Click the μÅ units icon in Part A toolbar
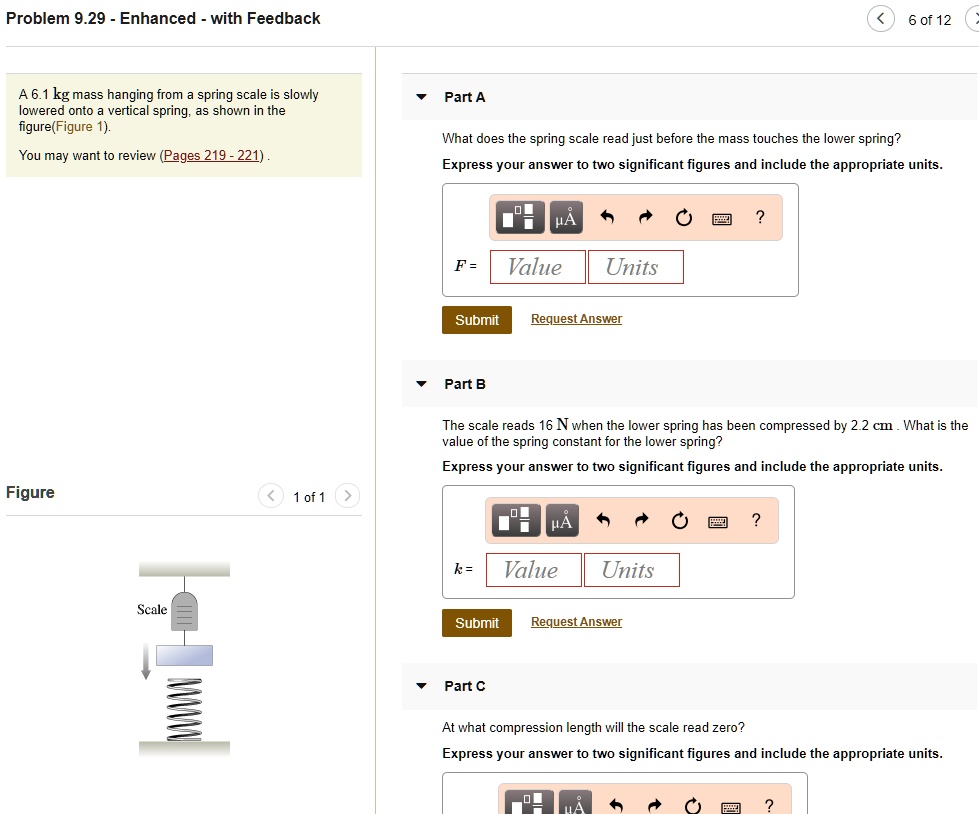979x814 pixels. click(565, 217)
